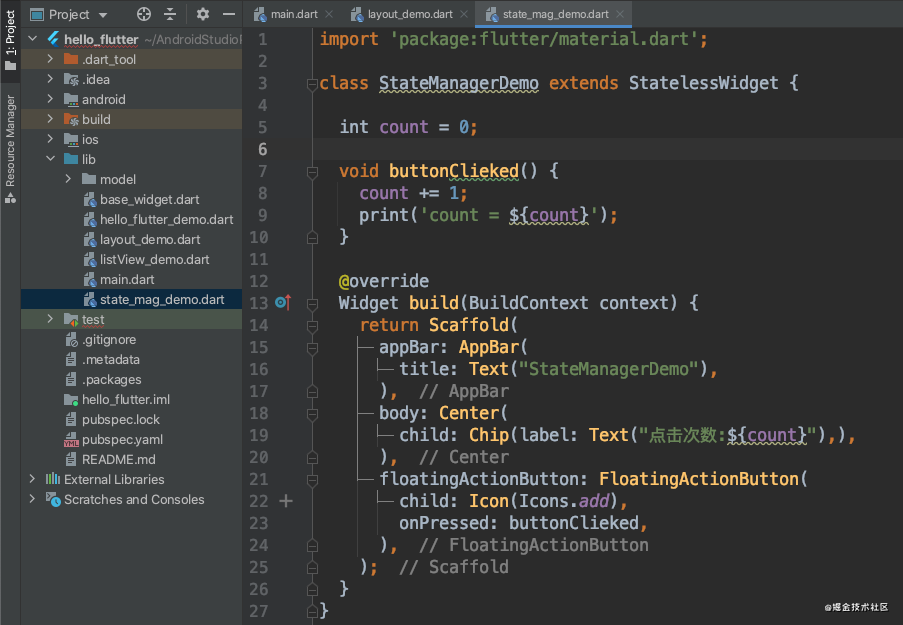
Task: Click Icons.add on line 22
Action: (564, 501)
